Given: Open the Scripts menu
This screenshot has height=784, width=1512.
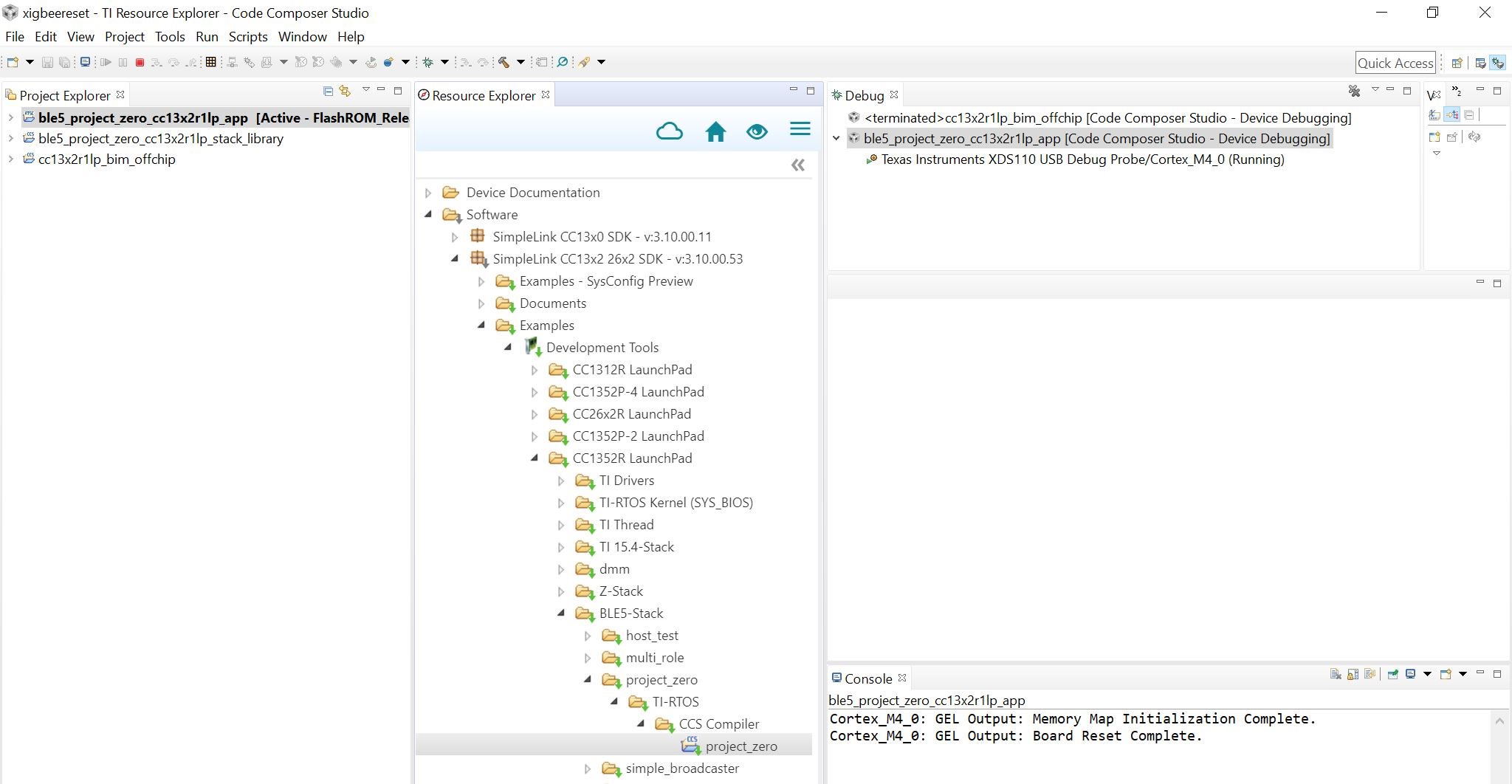Looking at the screenshot, I should tap(248, 36).
